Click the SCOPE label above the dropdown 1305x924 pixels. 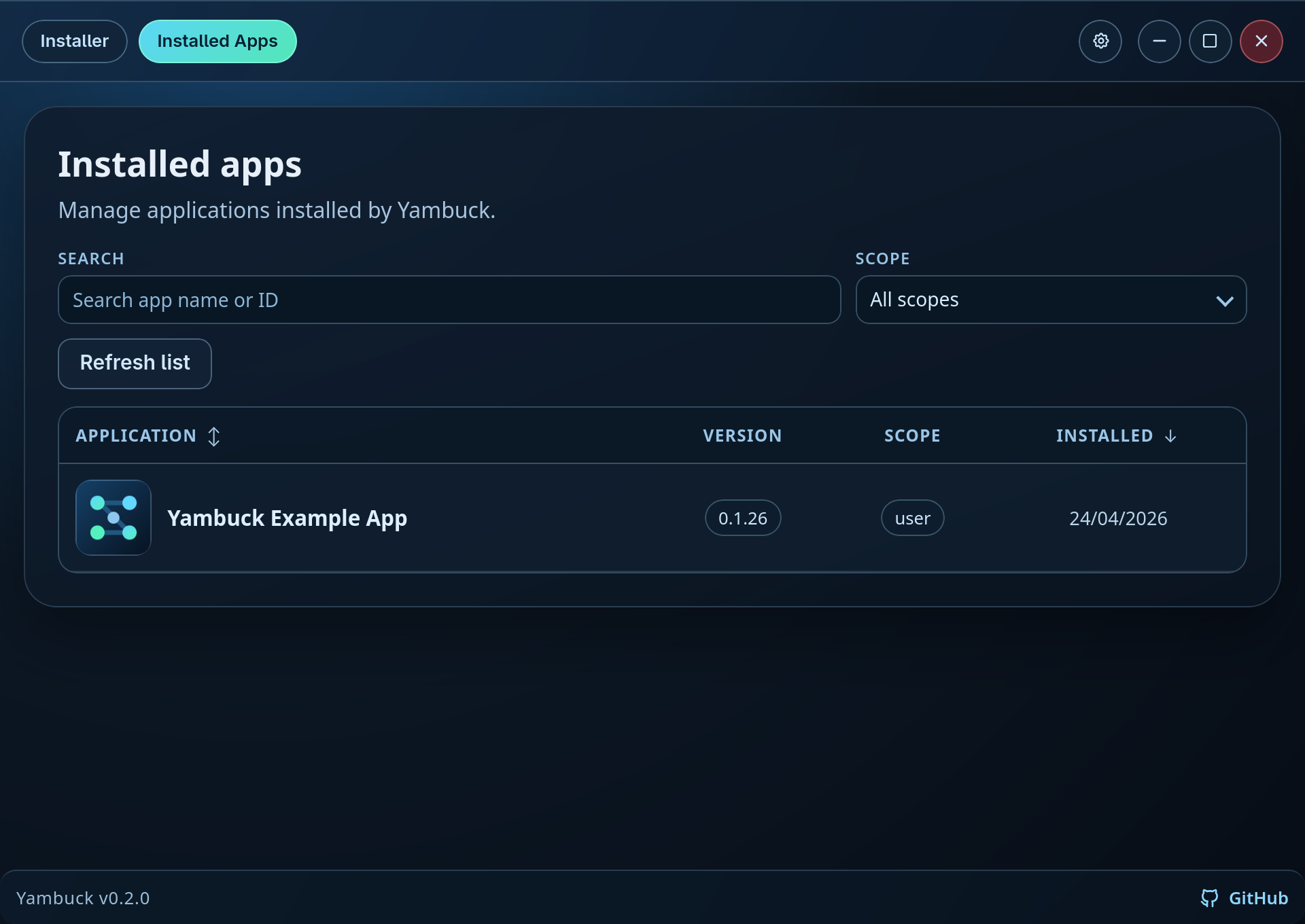click(882, 259)
